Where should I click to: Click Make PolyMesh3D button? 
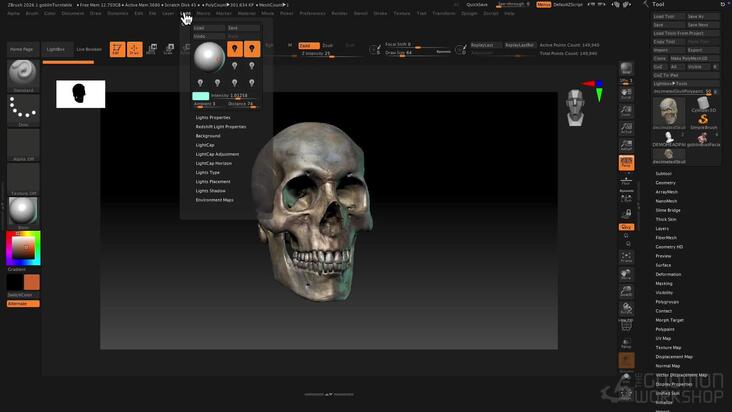tap(694, 58)
